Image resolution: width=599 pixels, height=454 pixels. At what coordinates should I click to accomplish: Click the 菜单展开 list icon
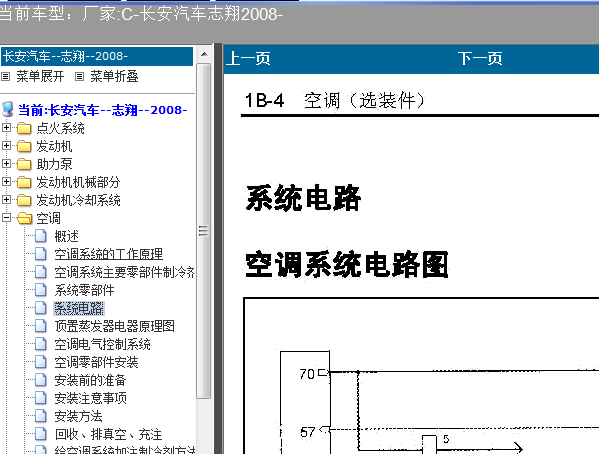[5, 77]
